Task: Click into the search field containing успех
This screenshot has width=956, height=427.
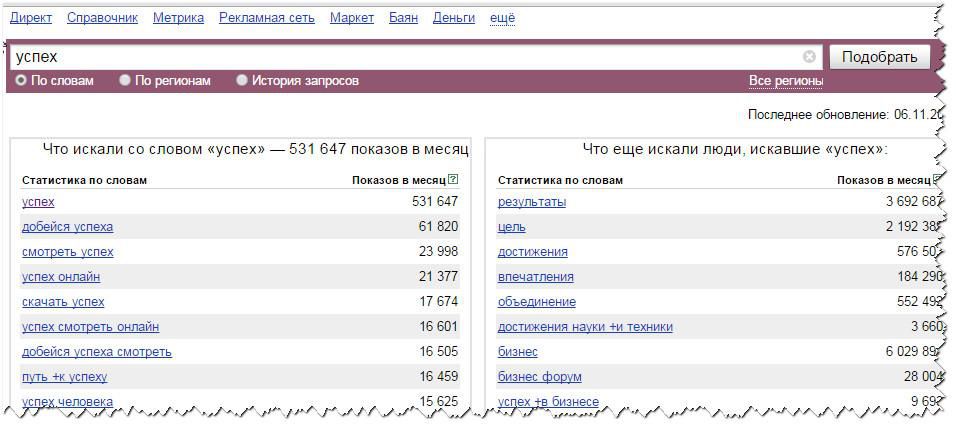Action: click(x=400, y=57)
